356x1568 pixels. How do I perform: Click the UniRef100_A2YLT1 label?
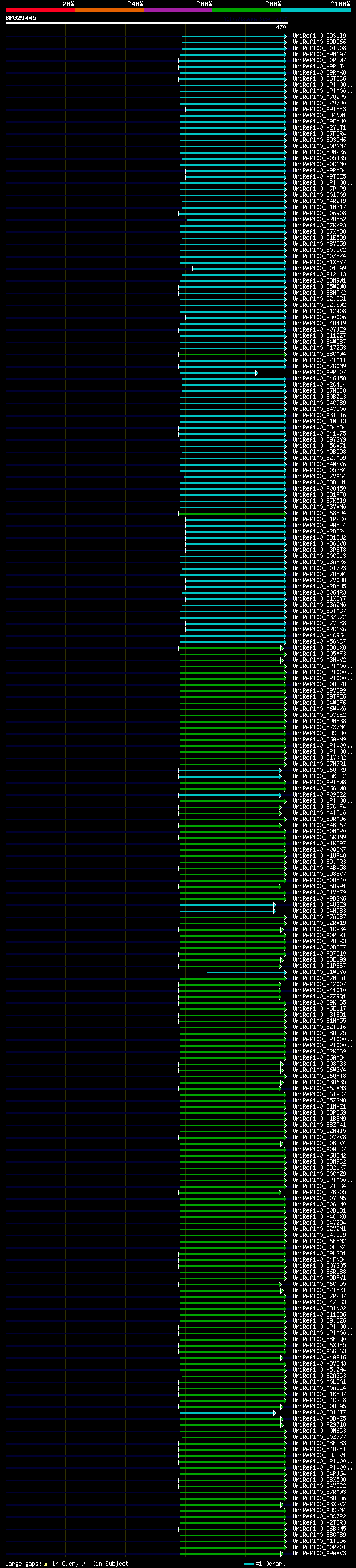[x=319, y=128]
